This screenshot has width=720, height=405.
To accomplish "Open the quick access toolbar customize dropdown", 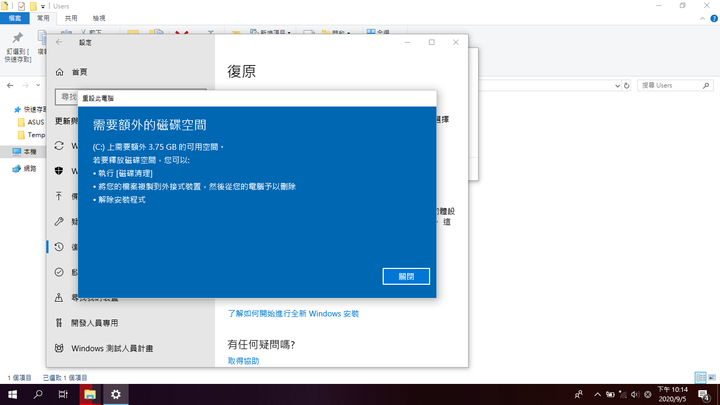I will (x=43, y=6).
